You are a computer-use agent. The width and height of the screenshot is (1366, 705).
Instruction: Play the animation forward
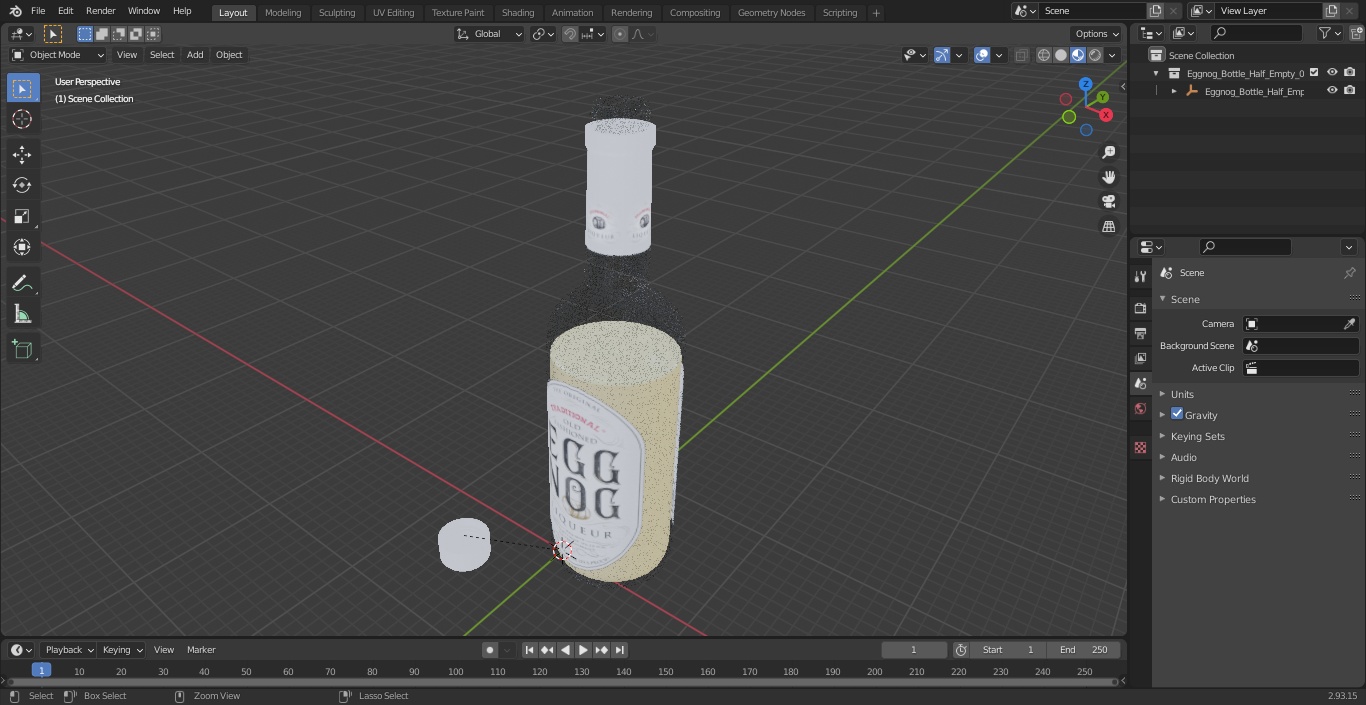click(583, 650)
